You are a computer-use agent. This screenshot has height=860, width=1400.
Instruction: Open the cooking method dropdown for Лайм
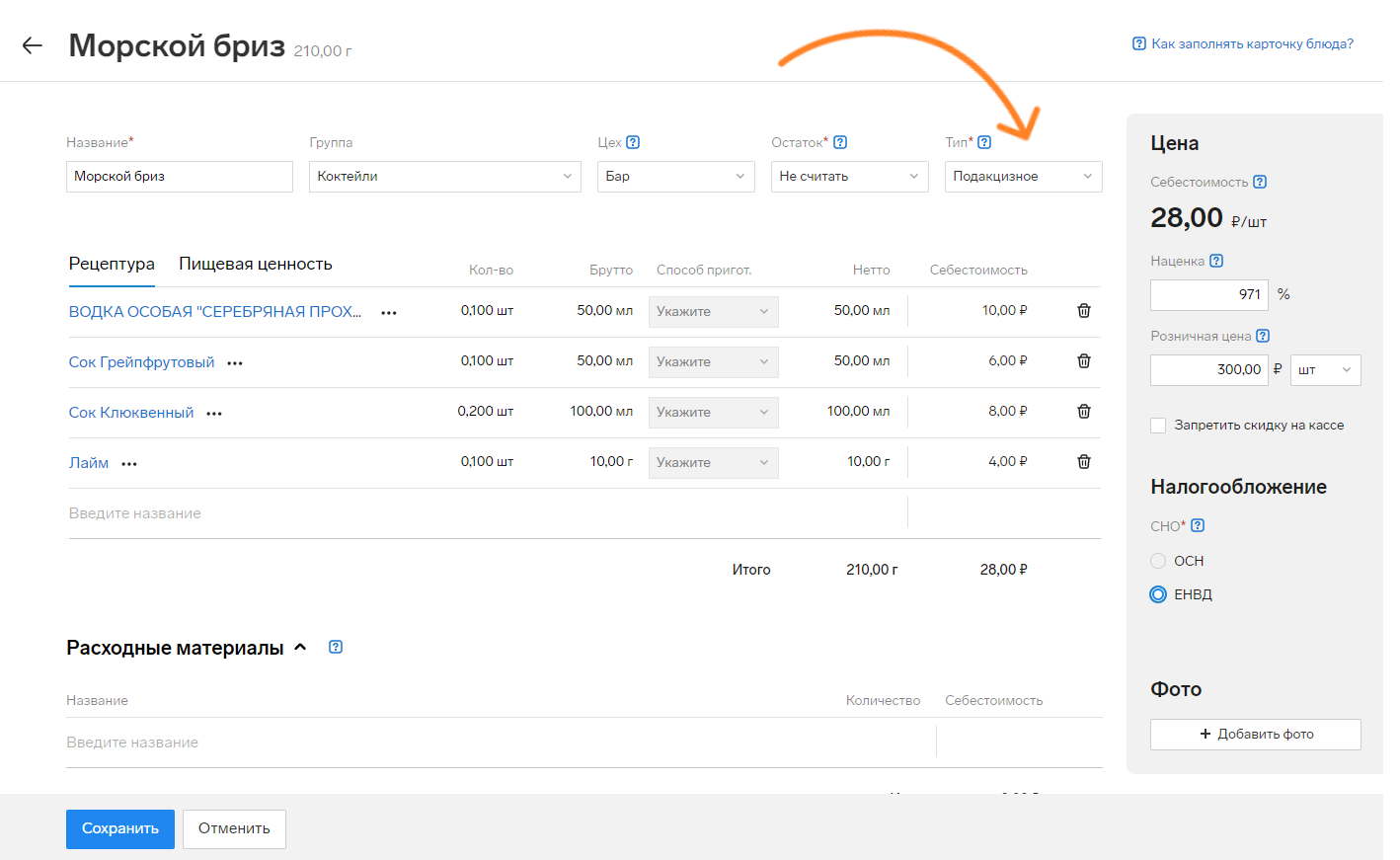(x=714, y=463)
